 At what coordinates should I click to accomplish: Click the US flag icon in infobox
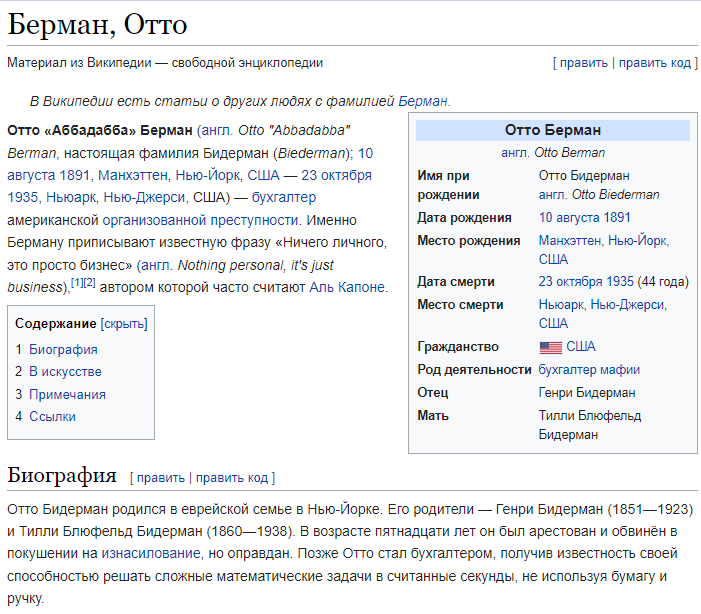(551, 347)
